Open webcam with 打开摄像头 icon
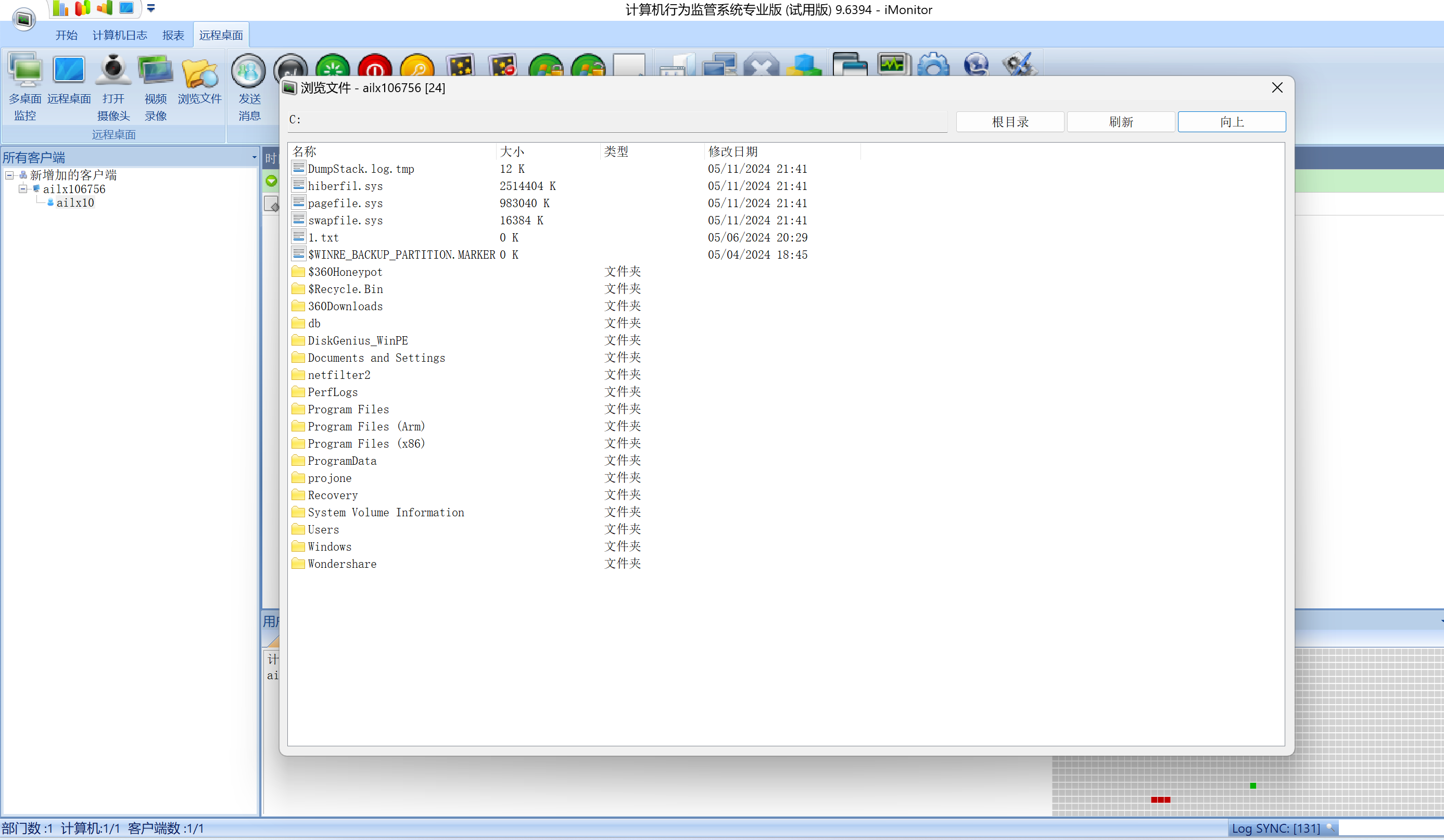The height and width of the screenshot is (840, 1444). [113, 86]
